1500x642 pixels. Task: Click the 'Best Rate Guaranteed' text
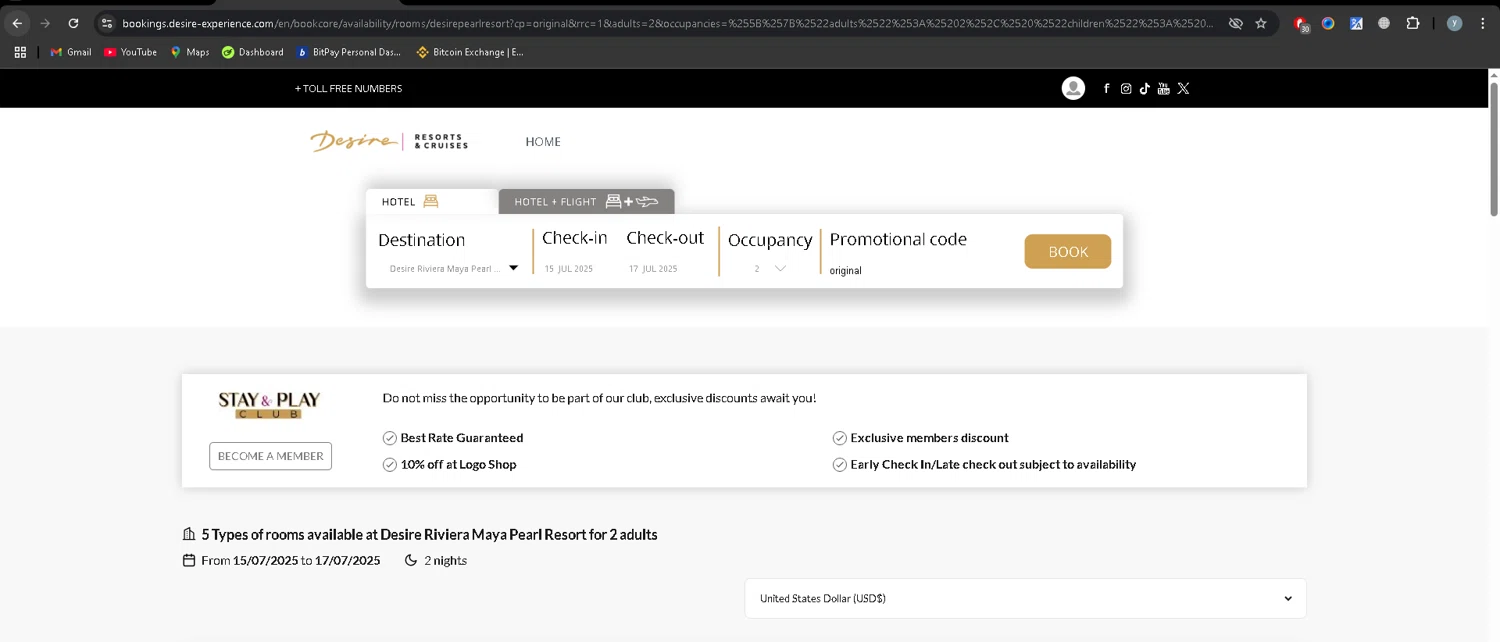click(x=462, y=438)
